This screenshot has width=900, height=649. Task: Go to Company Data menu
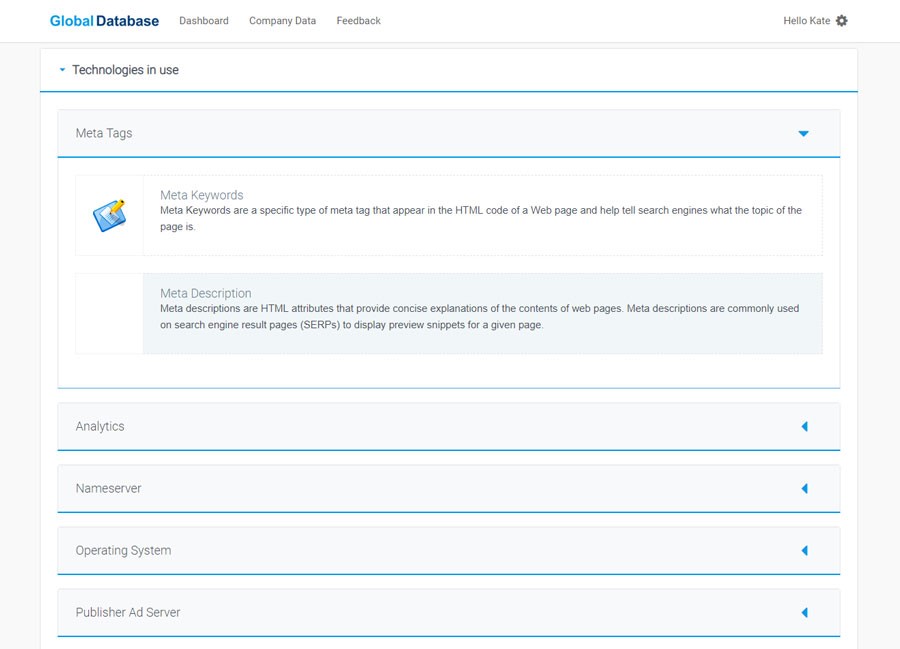pos(282,21)
